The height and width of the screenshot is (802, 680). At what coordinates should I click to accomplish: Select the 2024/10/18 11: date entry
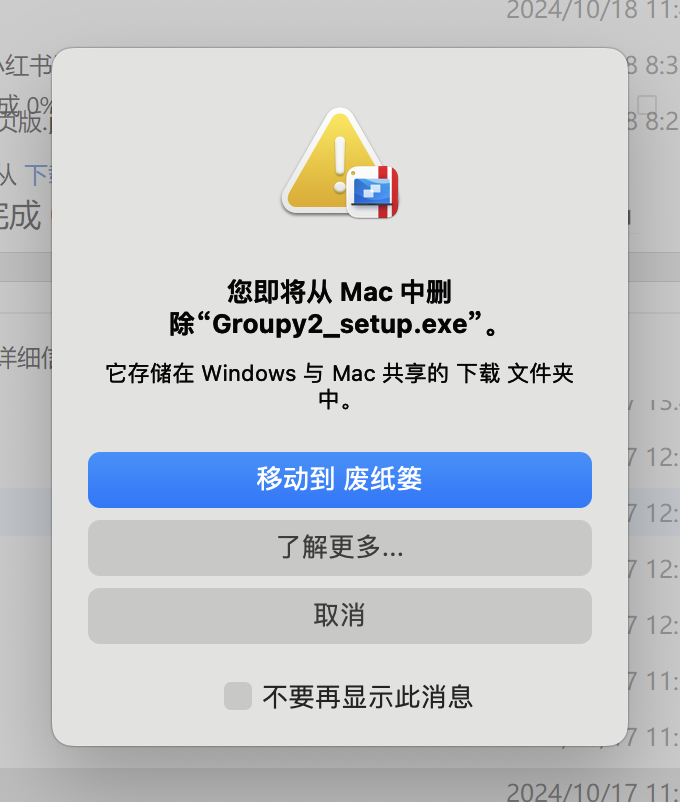tap(593, 10)
